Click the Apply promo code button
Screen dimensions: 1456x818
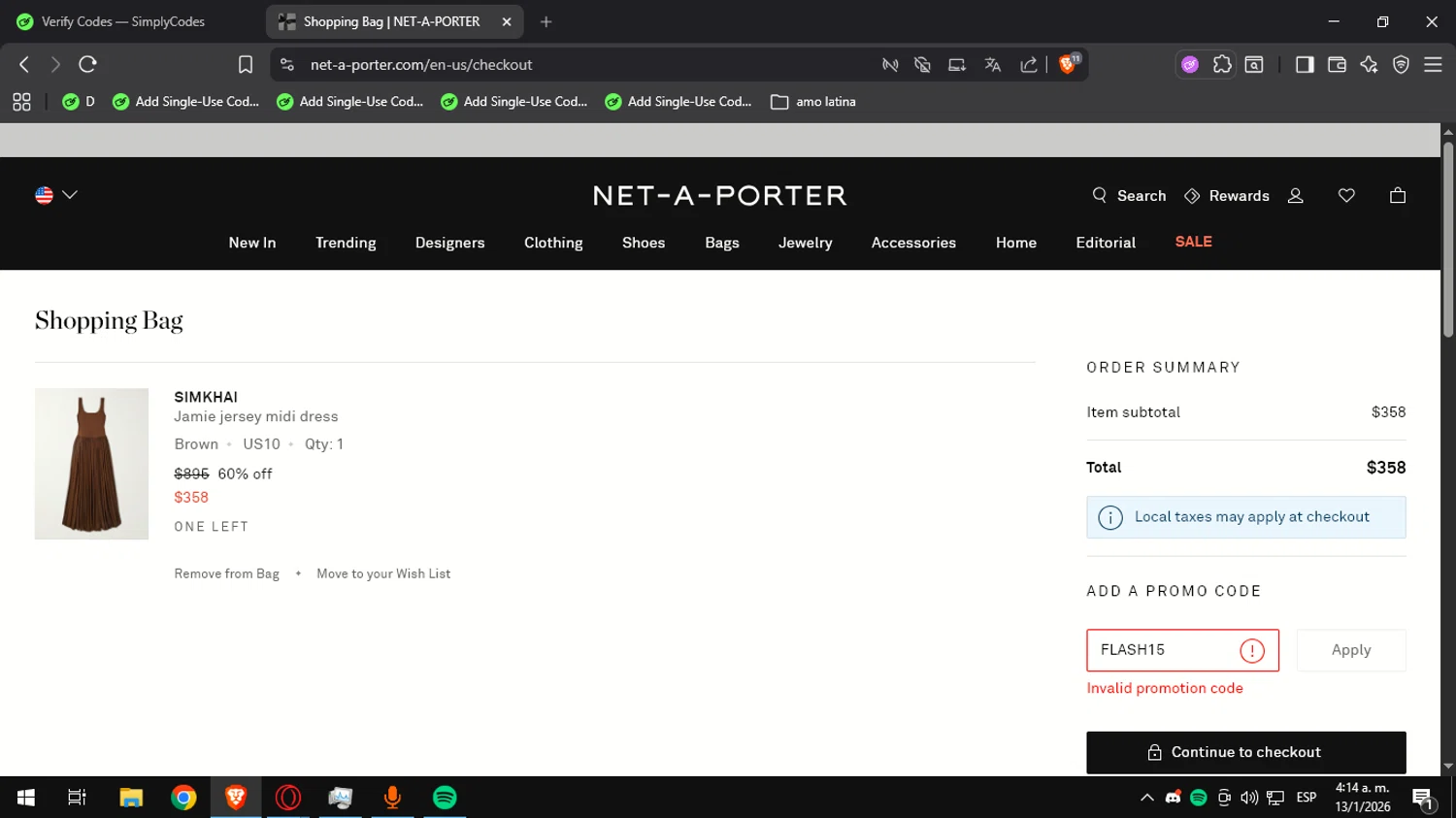pos(1351,650)
